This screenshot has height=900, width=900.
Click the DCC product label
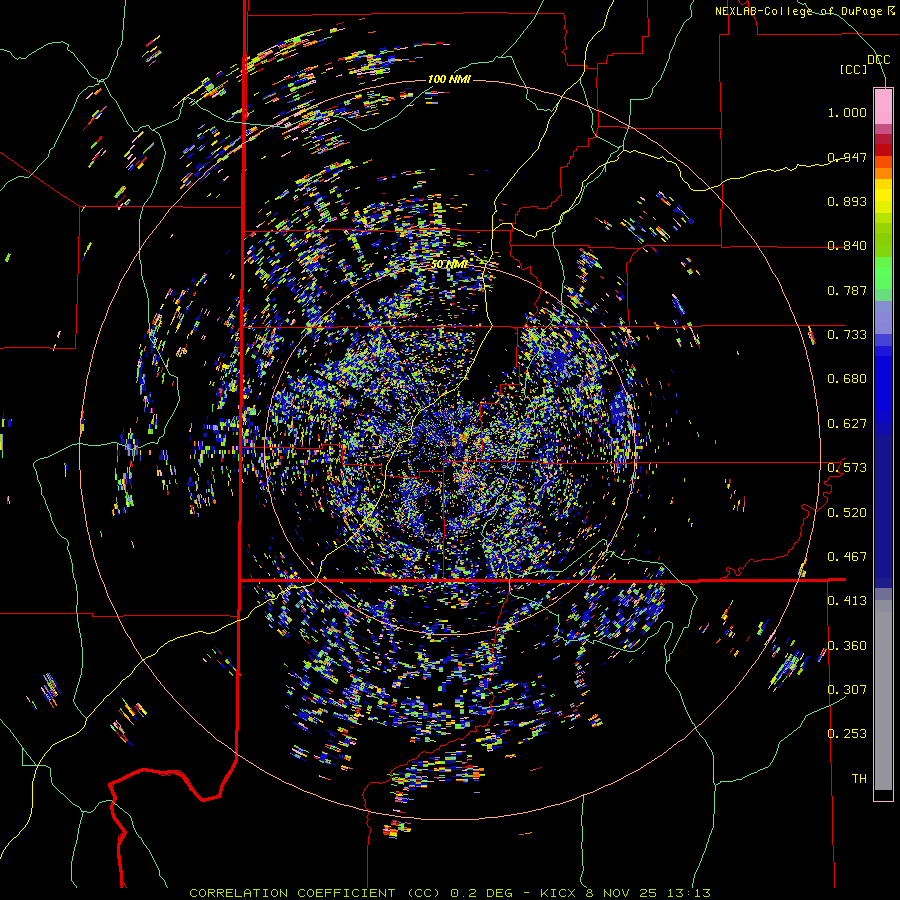point(878,60)
